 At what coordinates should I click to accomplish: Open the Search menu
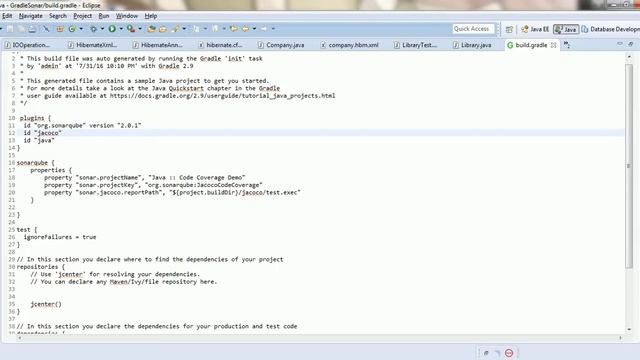(x=58, y=16)
